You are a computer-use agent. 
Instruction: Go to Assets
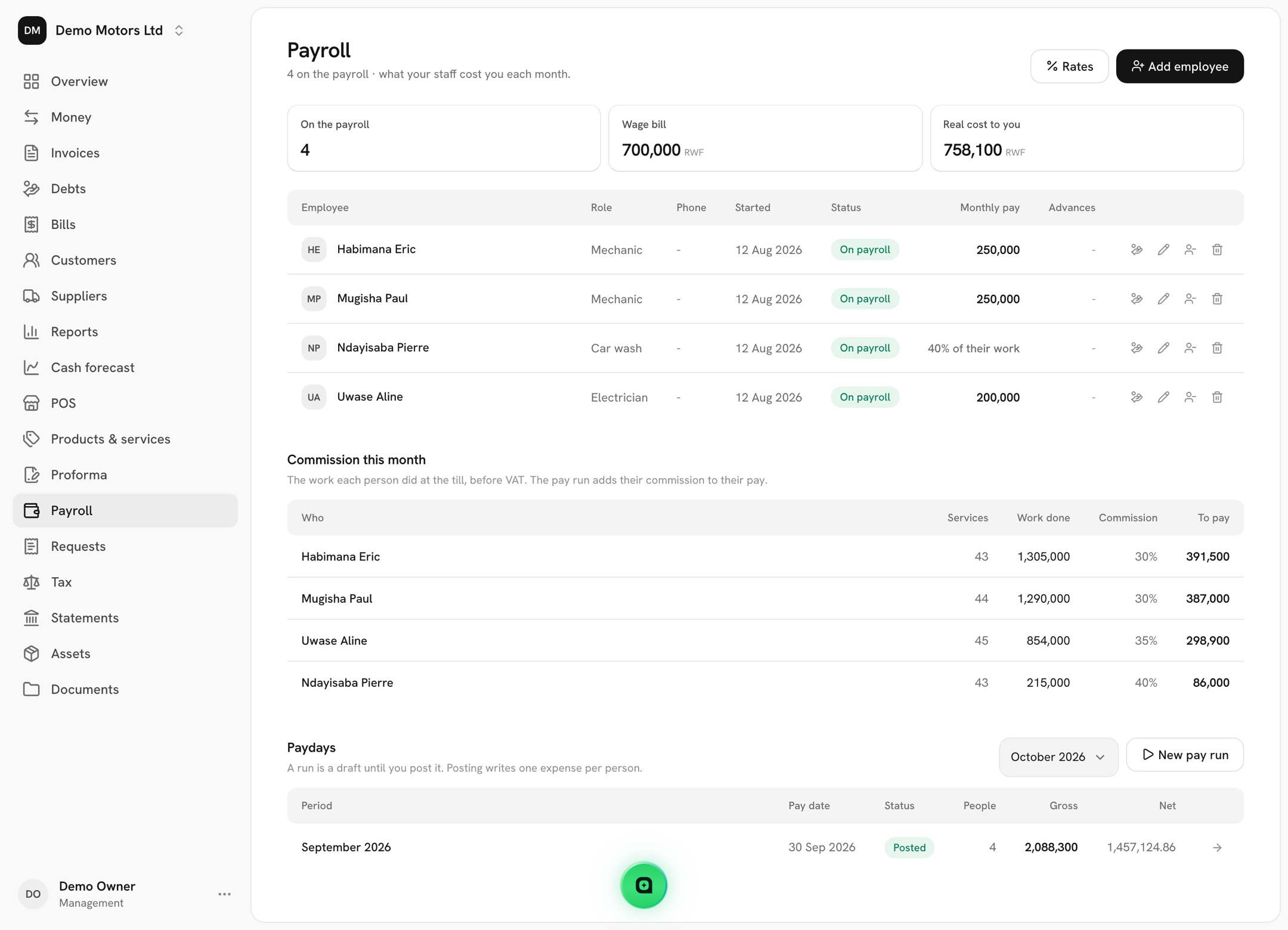tap(125, 653)
